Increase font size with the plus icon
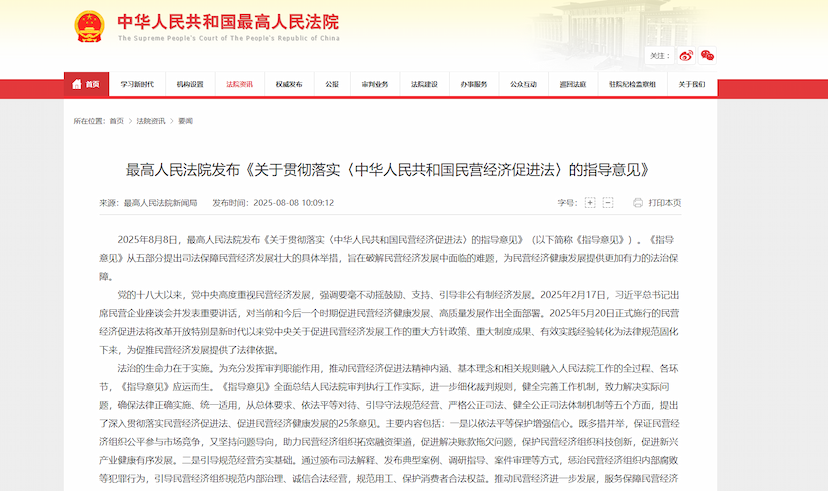 (x=590, y=203)
